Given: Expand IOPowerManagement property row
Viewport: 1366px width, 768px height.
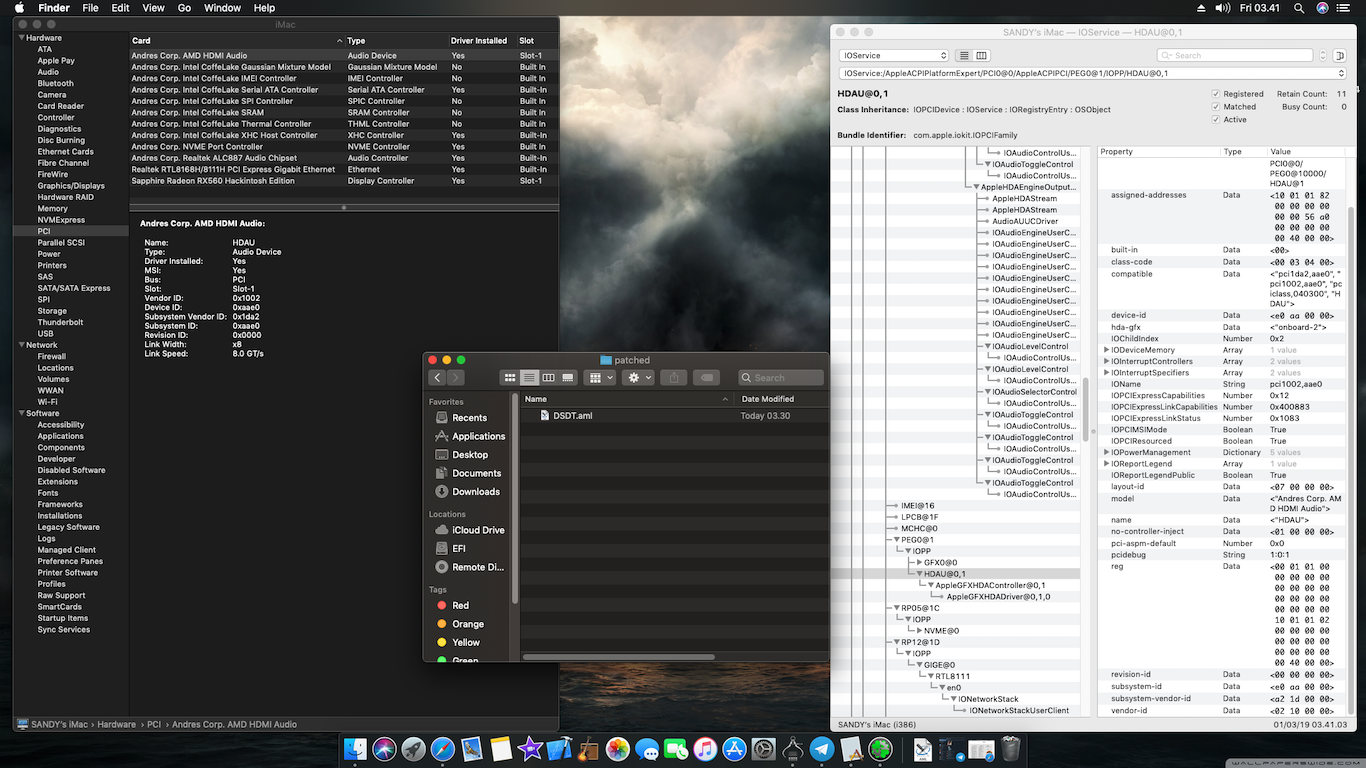Looking at the screenshot, I should coord(1106,453).
